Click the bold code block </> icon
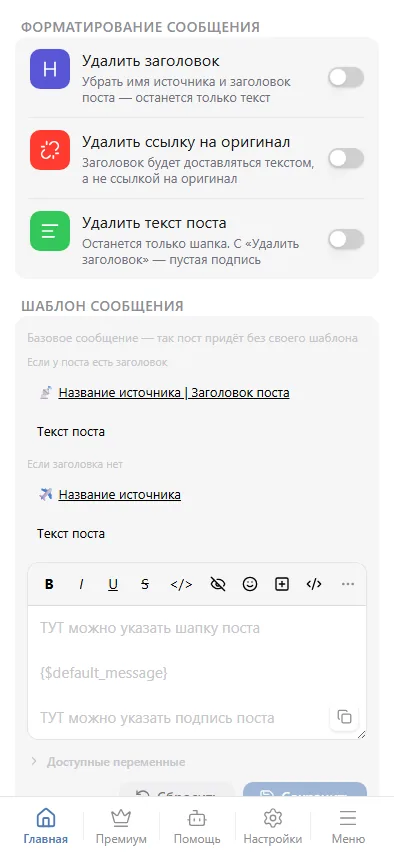This screenshot has height=852, width=394. (x=314, y=584)
